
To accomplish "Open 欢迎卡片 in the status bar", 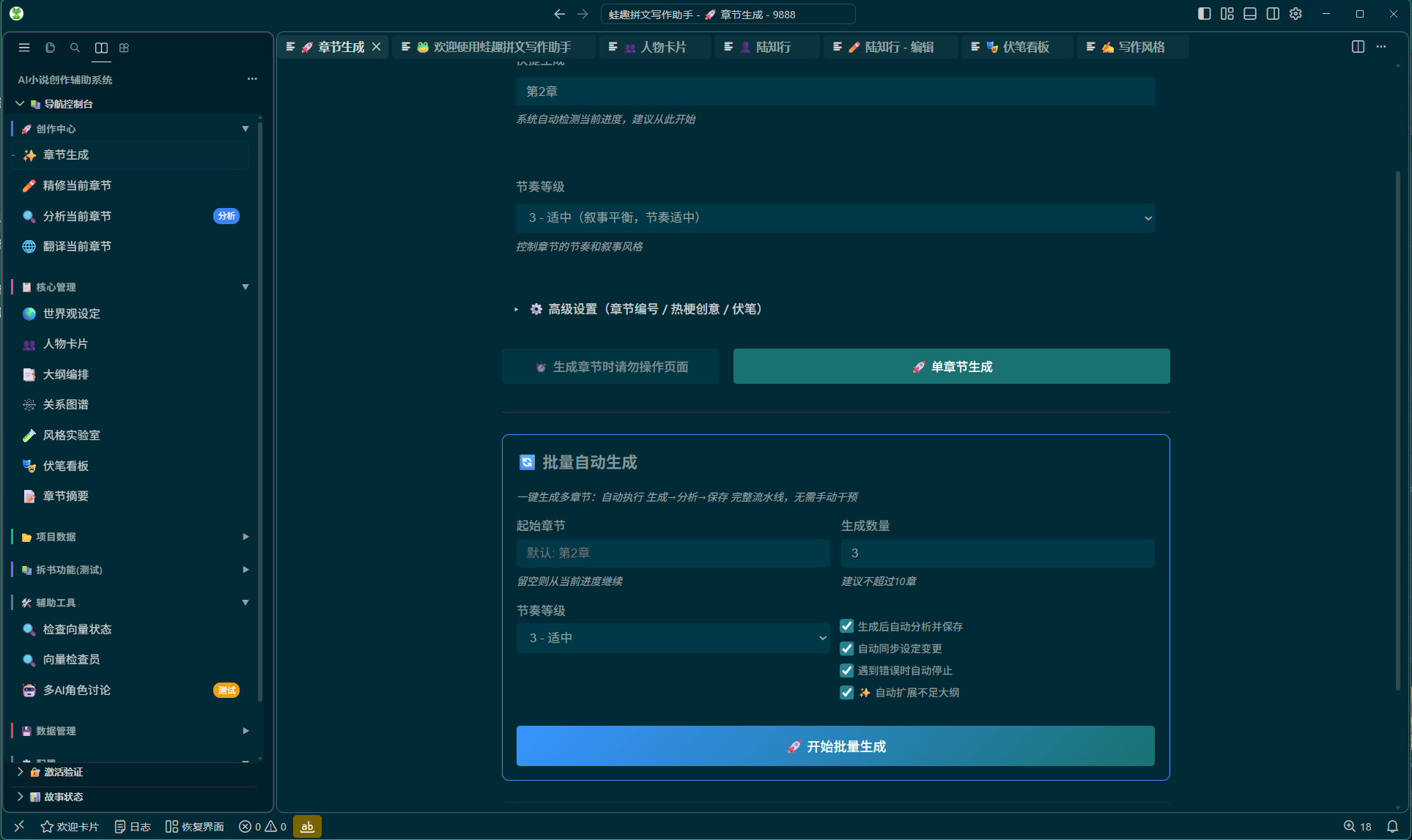I will 70,826.
